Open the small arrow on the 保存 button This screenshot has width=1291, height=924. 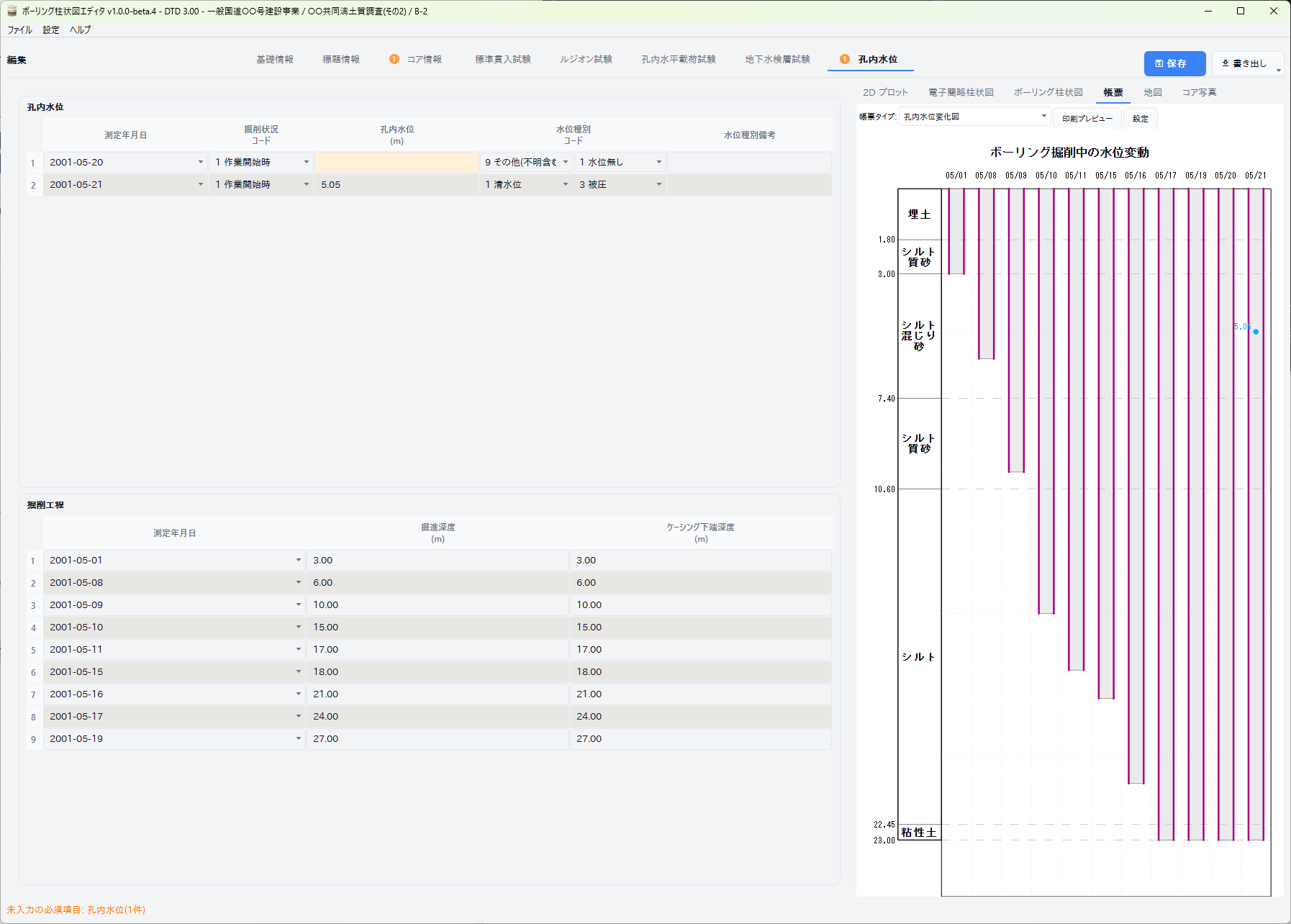(x=1200, y=70)
